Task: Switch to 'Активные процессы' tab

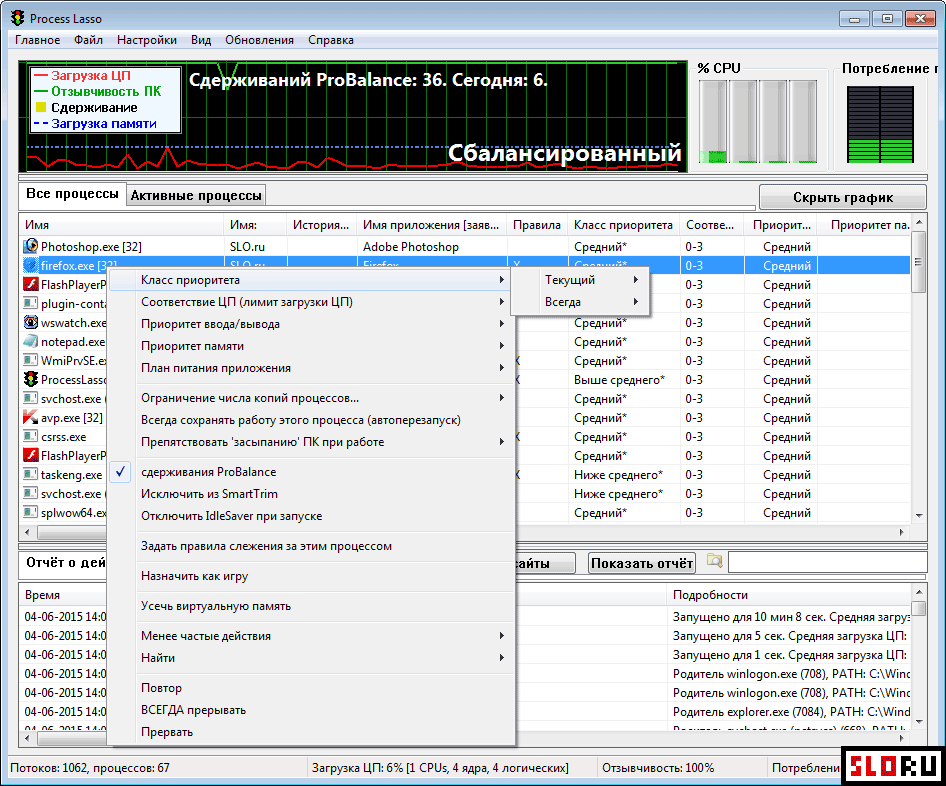Action: tap(196, 195)
